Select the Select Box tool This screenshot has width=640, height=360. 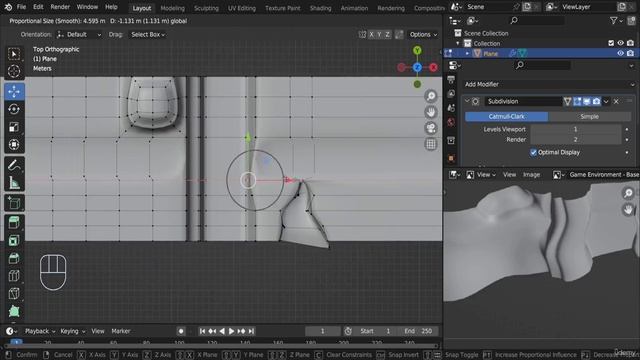click(x=14, y=54)
